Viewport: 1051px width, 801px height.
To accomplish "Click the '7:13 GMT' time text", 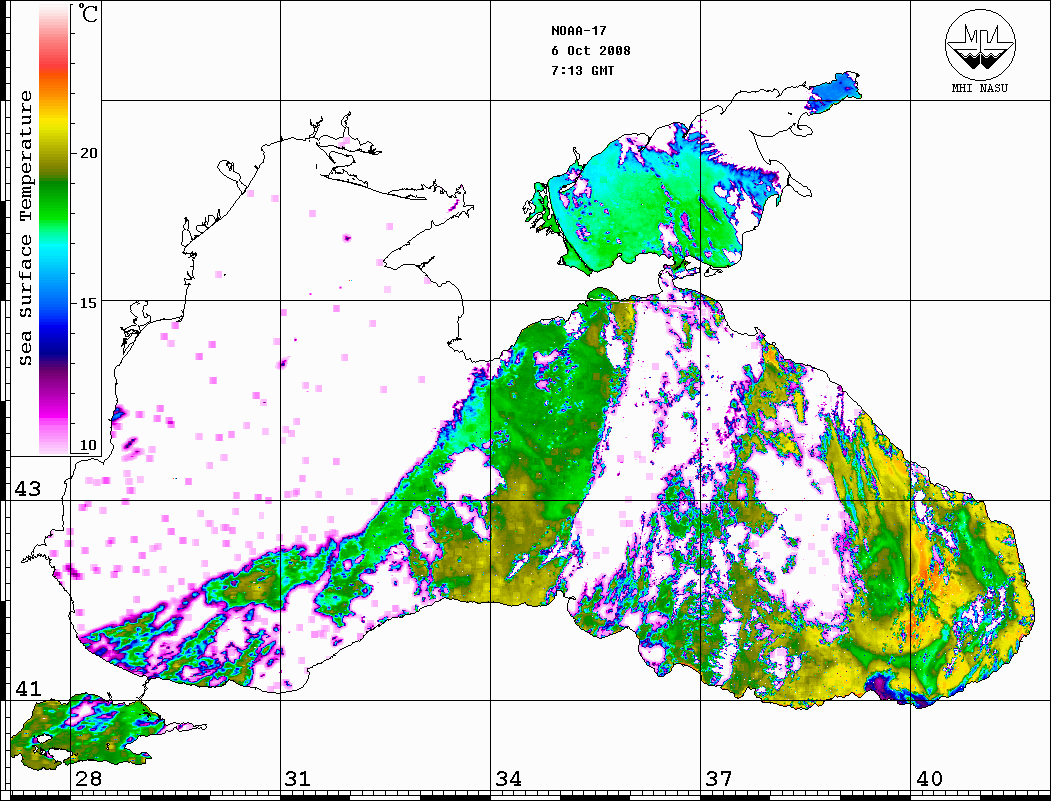I will 582,70.
